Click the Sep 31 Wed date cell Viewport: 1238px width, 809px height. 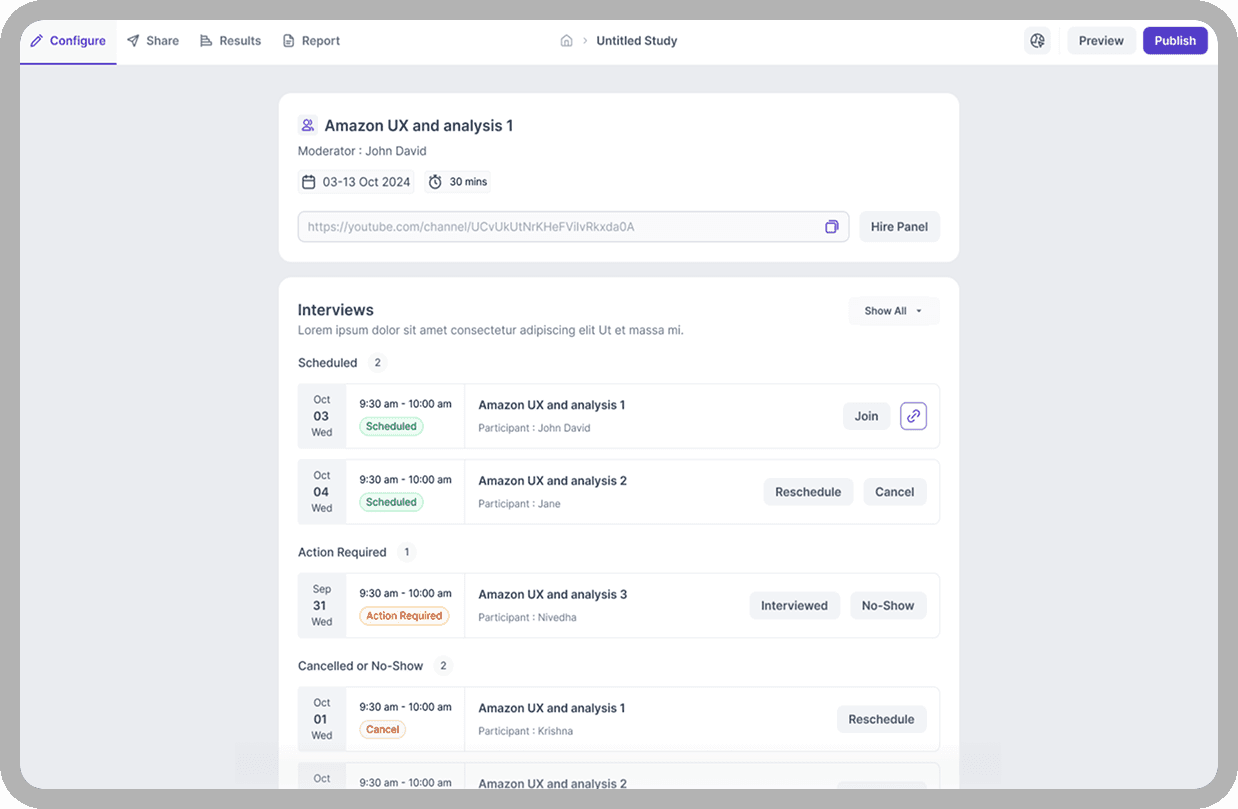[322, 605]
